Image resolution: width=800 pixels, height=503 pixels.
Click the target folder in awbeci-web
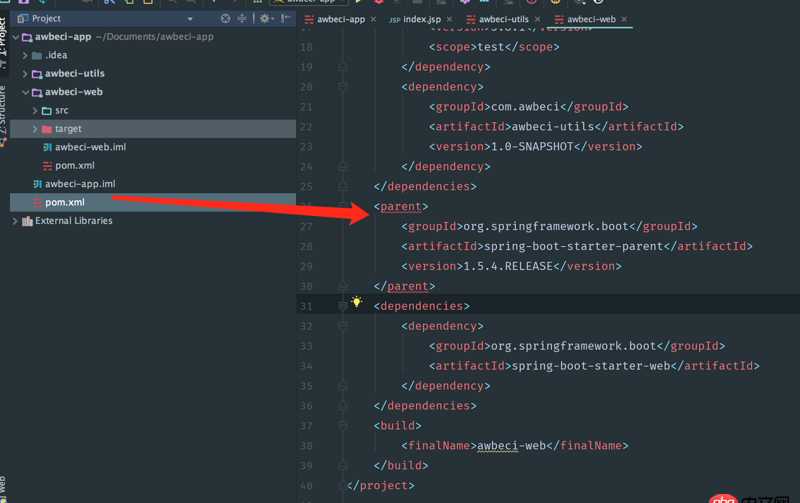(x=68, y=129)
